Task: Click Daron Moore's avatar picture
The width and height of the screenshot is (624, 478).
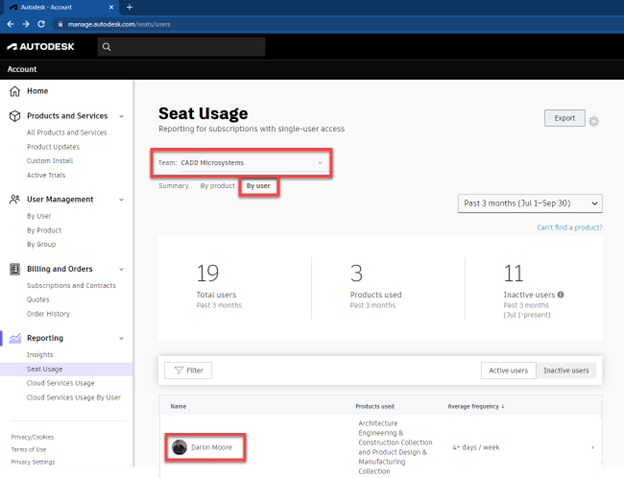Action: click(x=179, y=447)
